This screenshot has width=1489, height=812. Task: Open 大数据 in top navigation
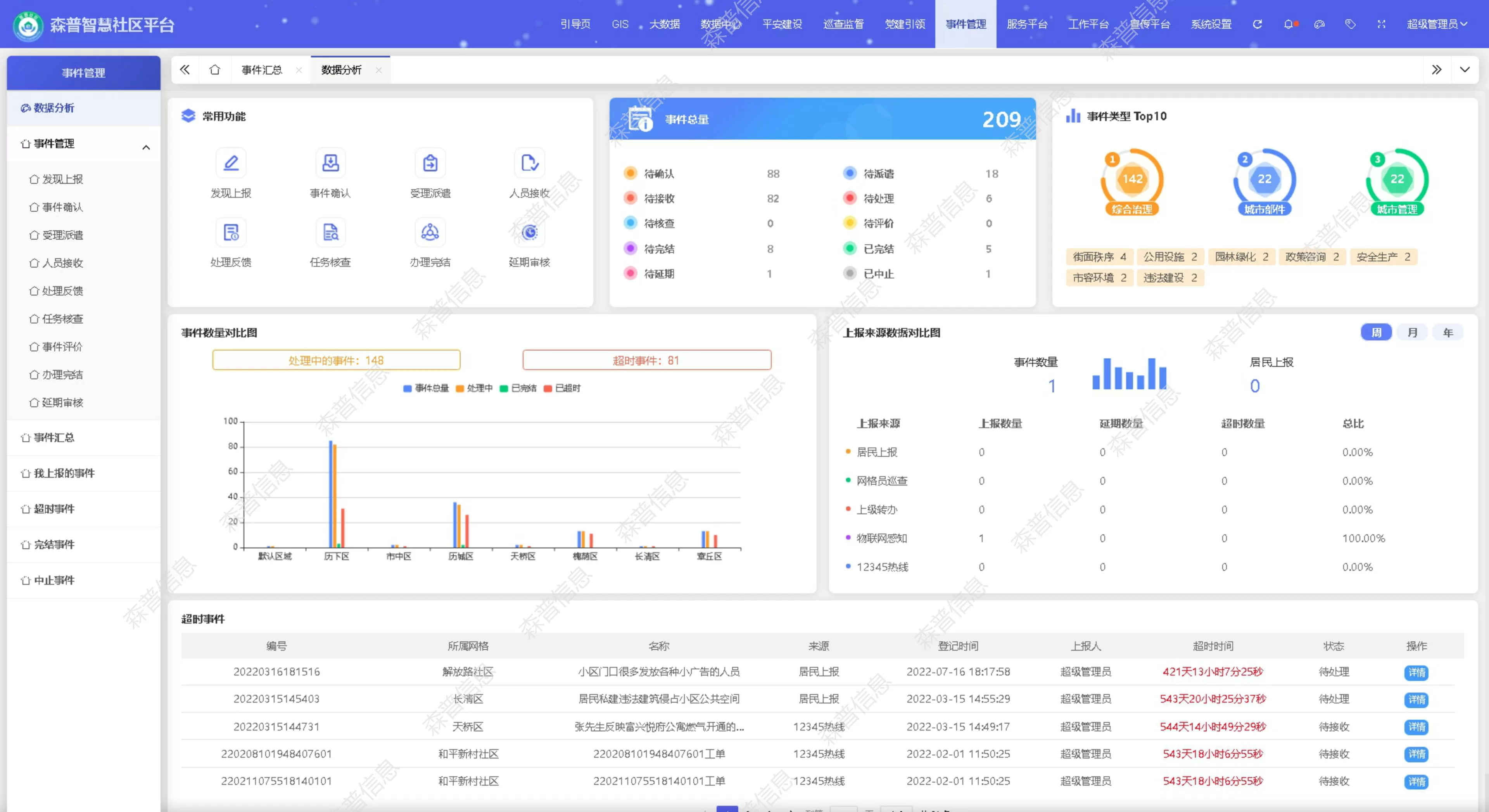pyautogui.click(x=664, y=24)
